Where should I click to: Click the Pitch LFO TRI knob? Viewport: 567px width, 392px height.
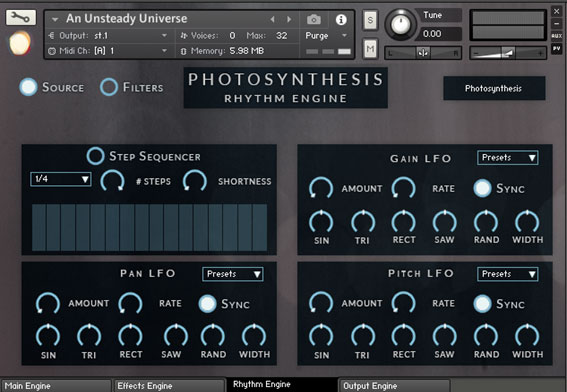tap(363, 336)
